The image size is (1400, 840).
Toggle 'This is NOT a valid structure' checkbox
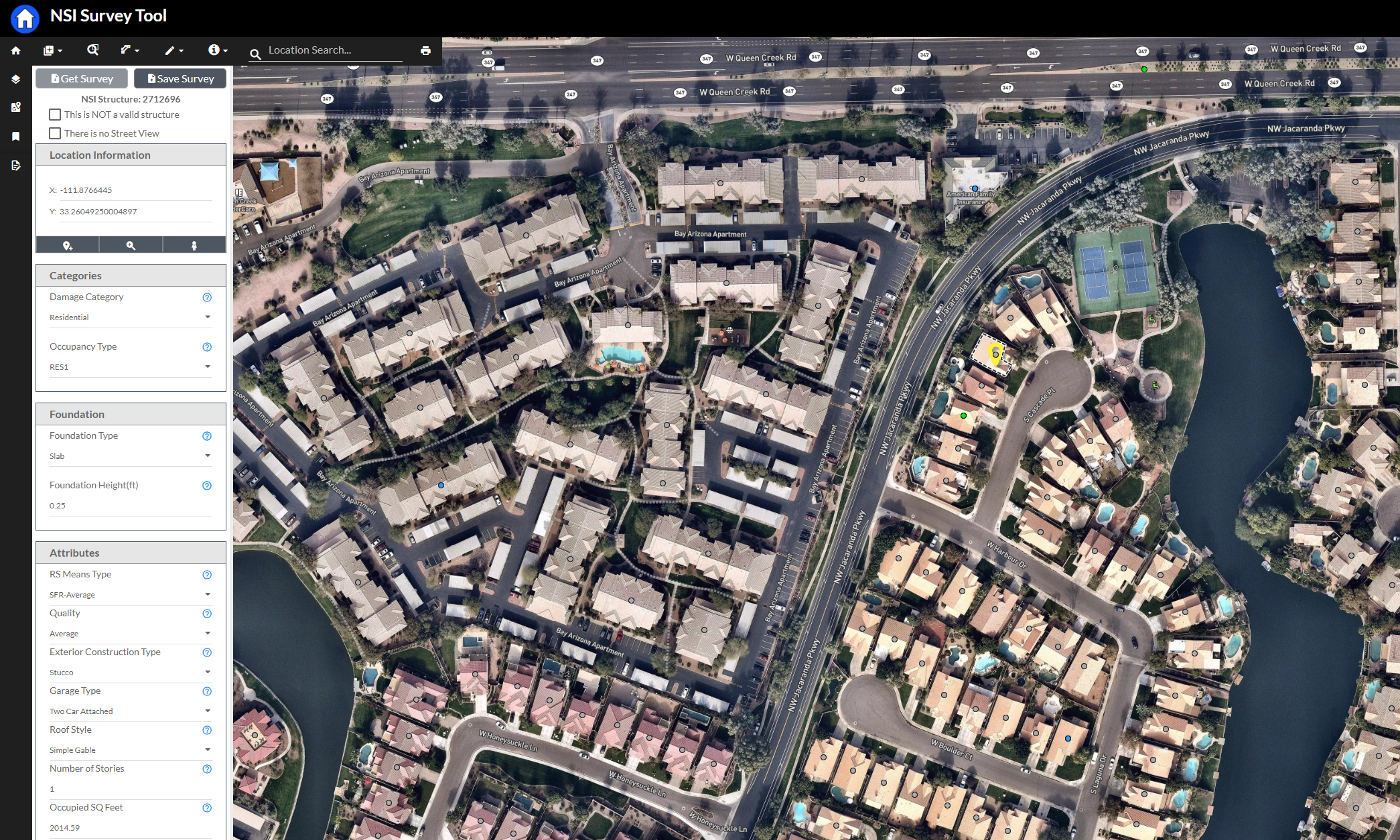(x=54, y=115)
